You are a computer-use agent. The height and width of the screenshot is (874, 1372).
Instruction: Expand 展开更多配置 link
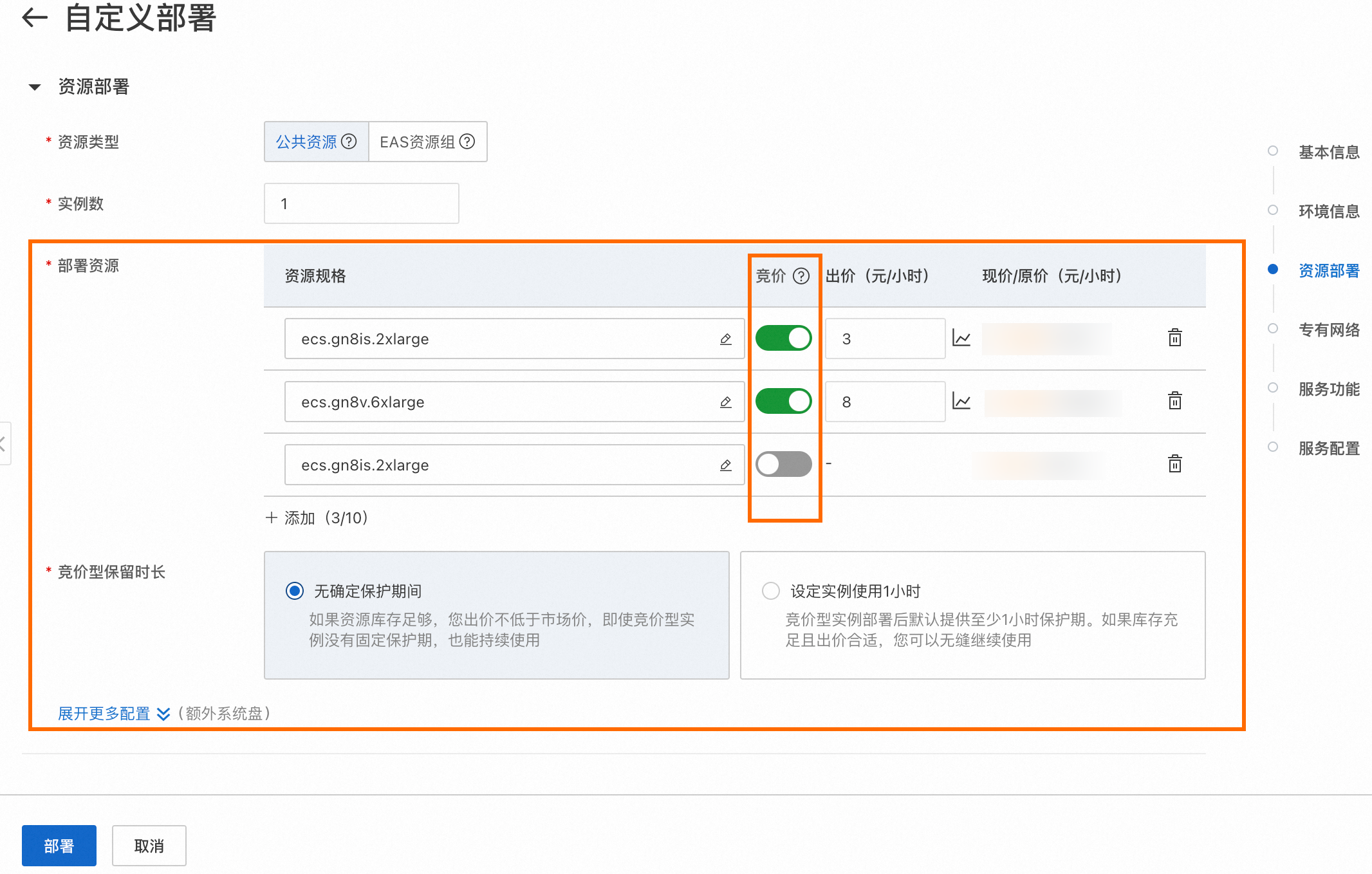tap(114, 714)
